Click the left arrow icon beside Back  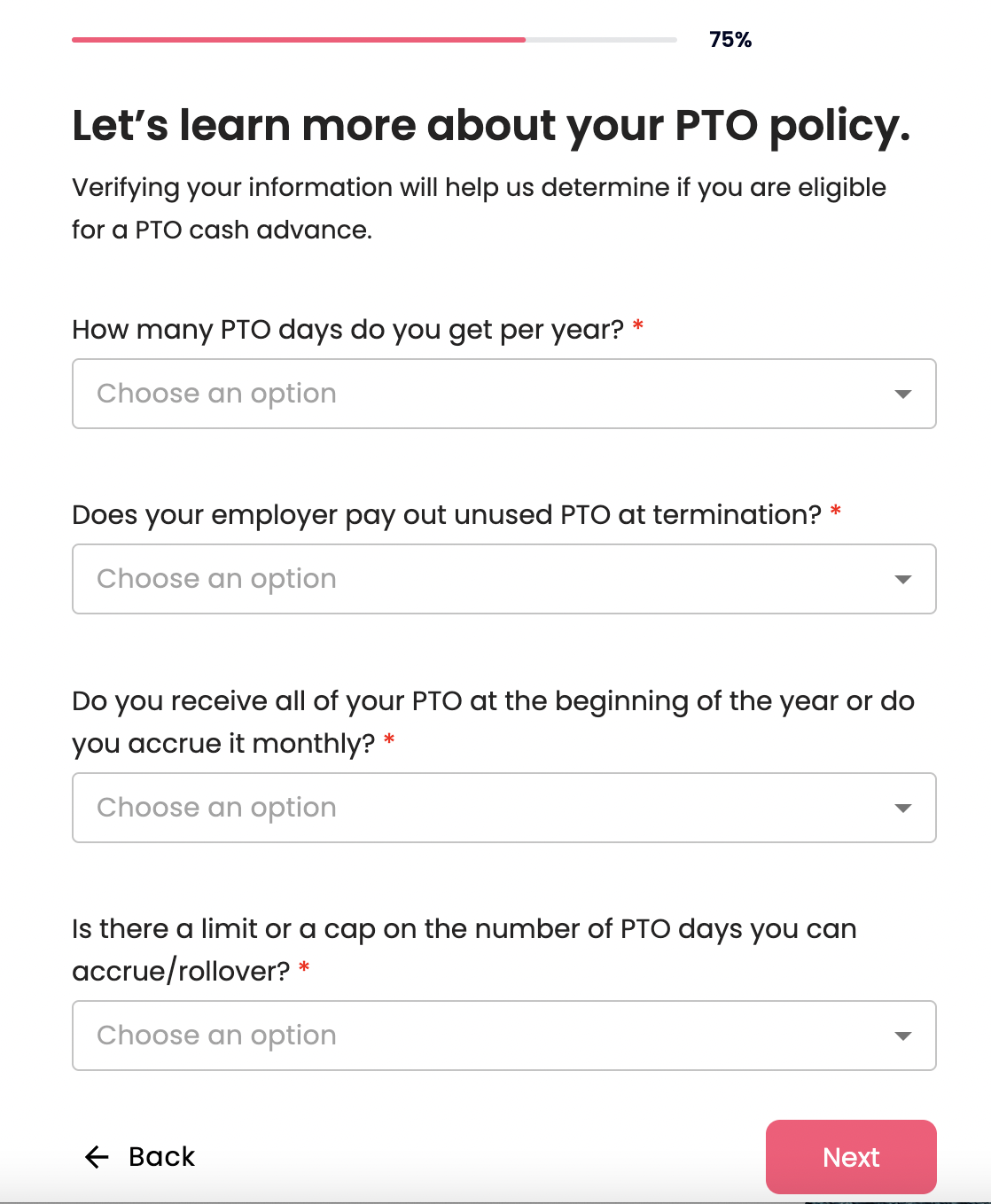click(96, 1157)
